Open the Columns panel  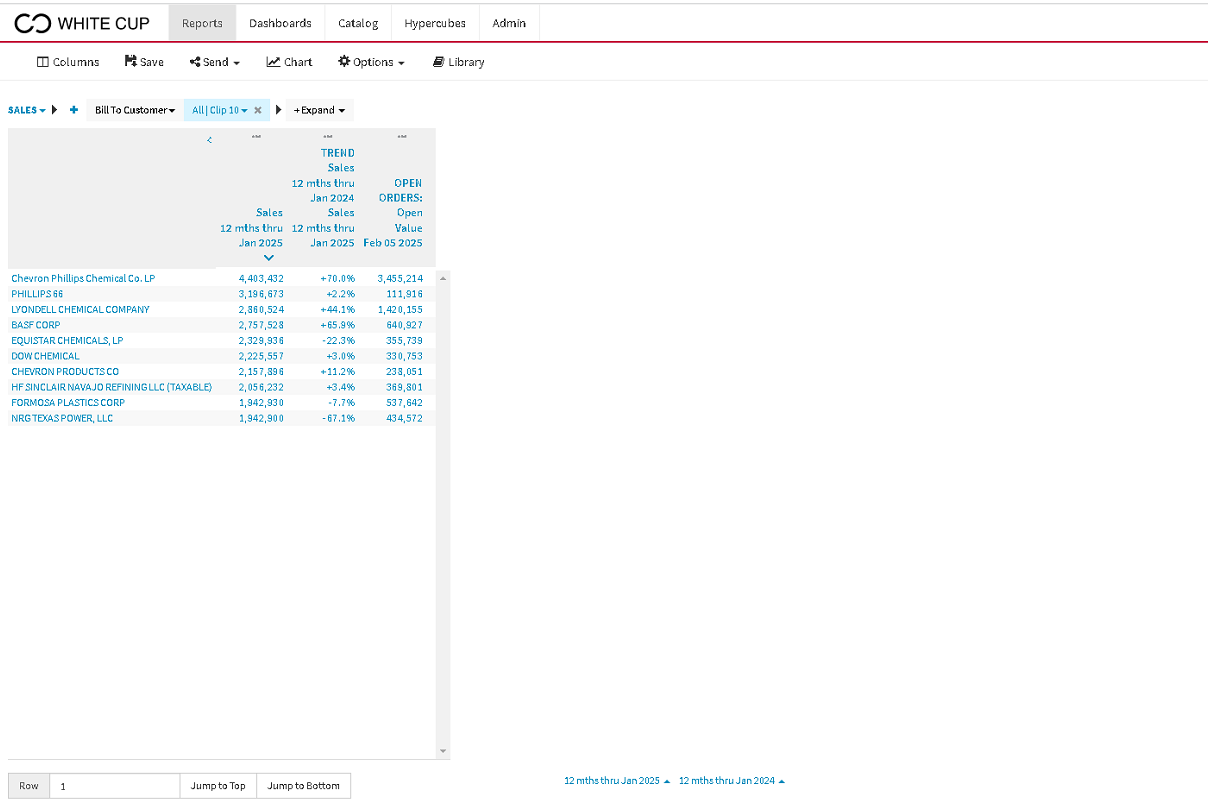(68, 62)
